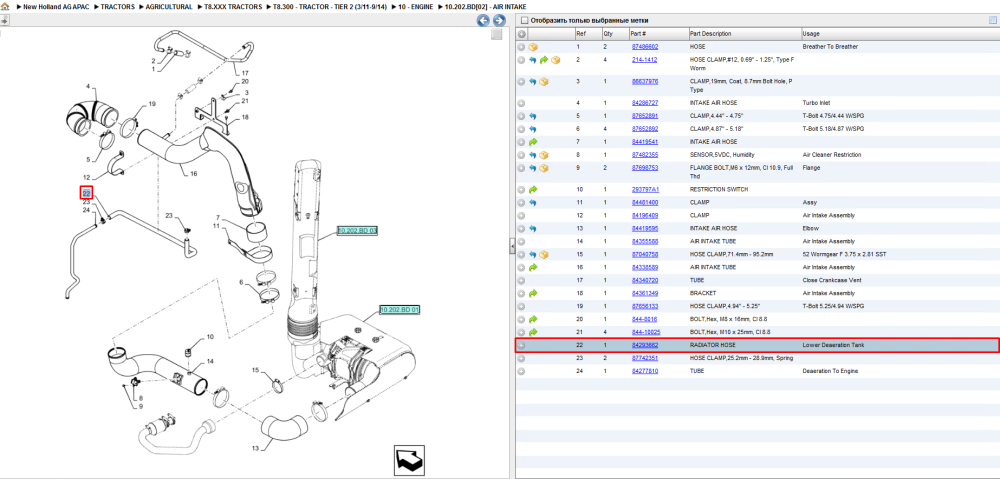Open package icon for part 87486602

pyautogui.click(x=533, y=47)
